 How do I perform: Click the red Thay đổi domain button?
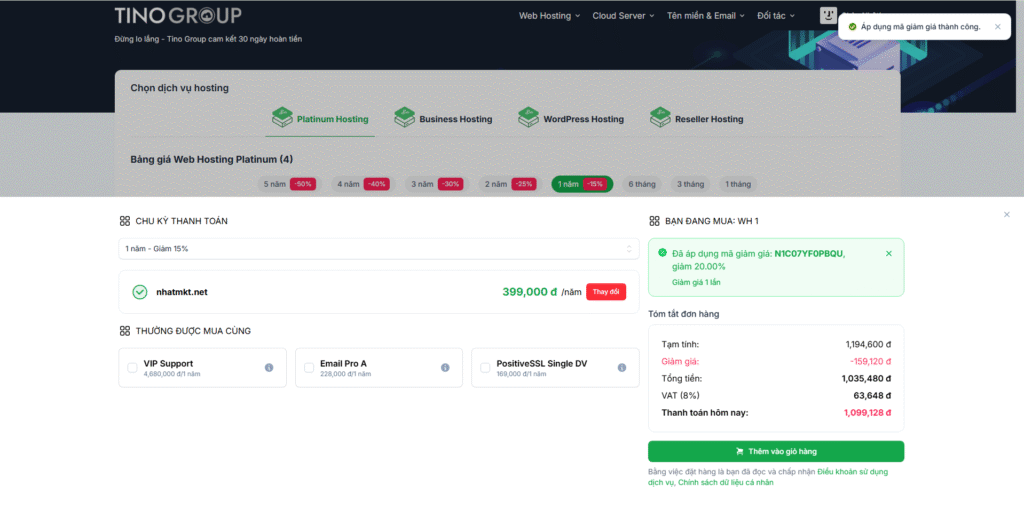click(606, 292)
